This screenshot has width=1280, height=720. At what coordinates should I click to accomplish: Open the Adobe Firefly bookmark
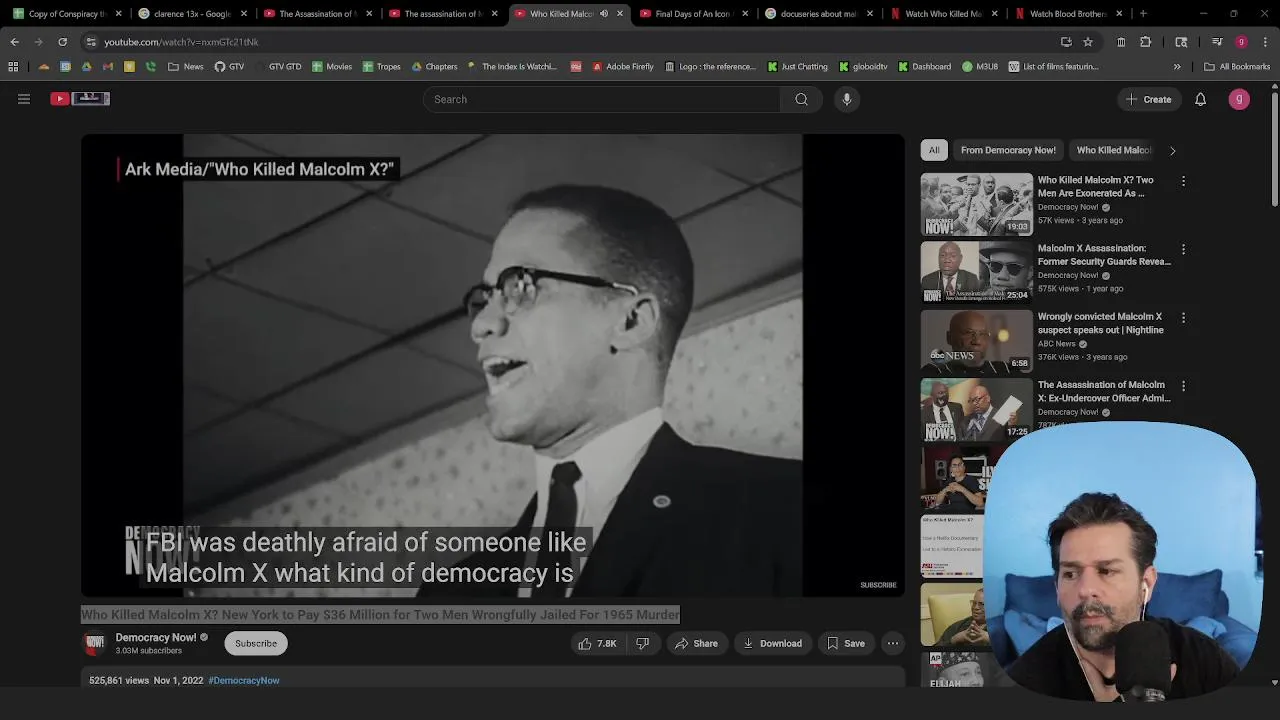click(622, 67)
